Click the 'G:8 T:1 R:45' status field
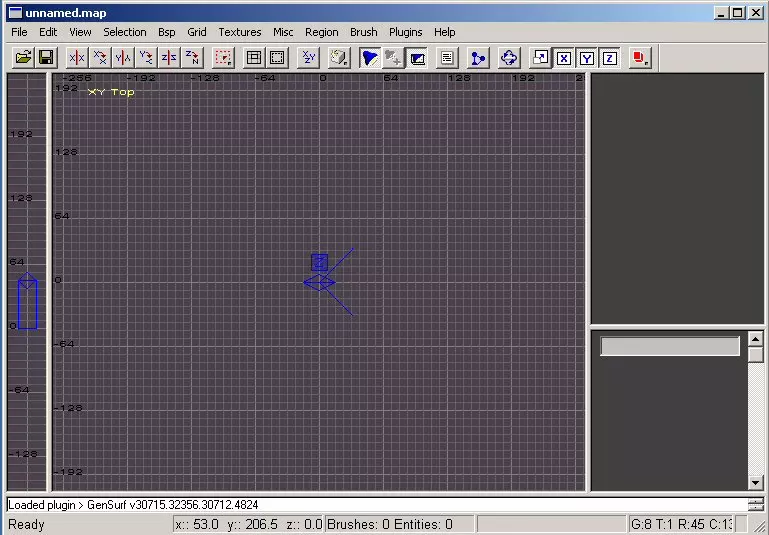The height and width of the screenshot is (535, 769). pos(681,524)
